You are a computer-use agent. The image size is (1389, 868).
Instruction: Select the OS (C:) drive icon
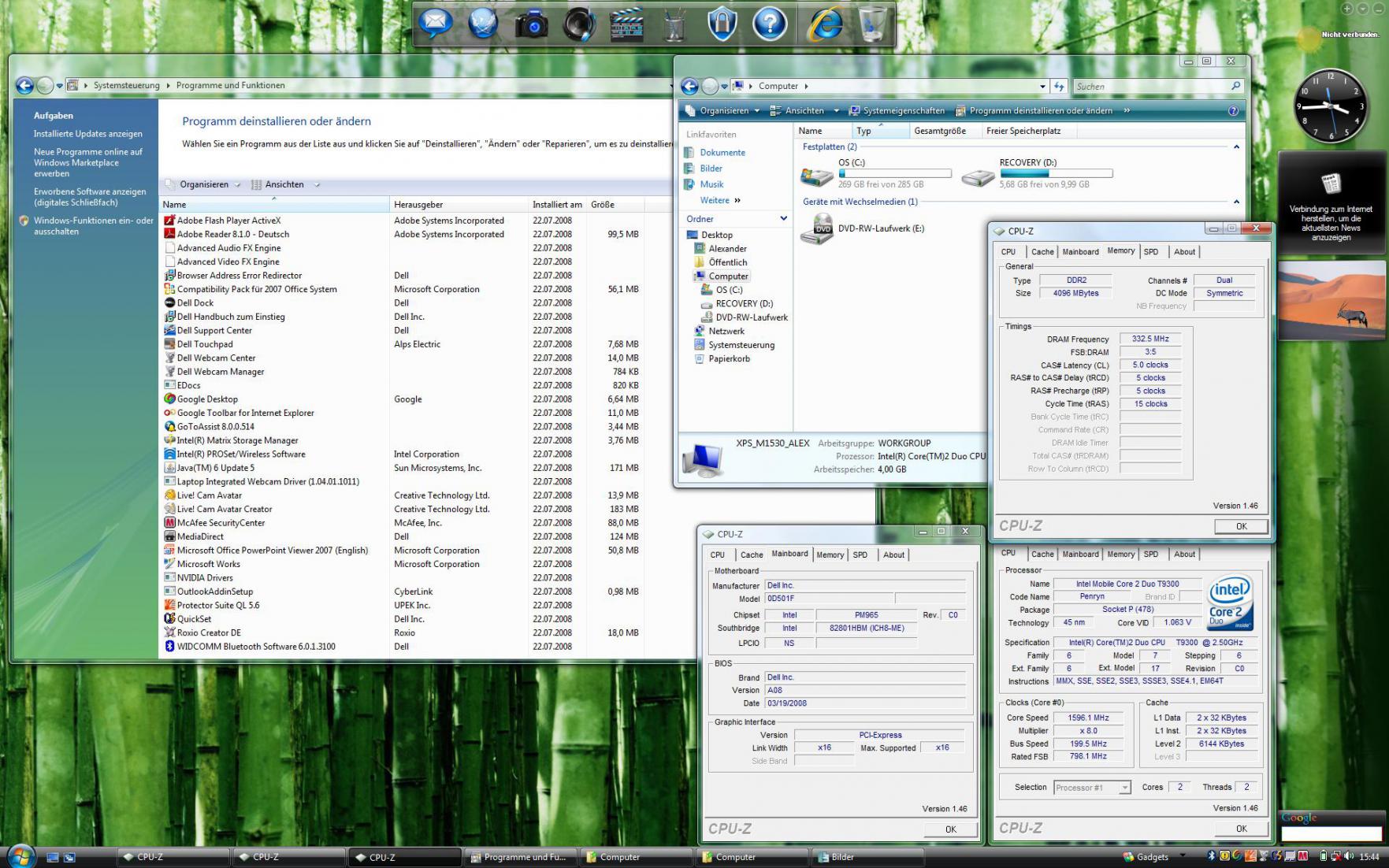click(x=817, y=175)
